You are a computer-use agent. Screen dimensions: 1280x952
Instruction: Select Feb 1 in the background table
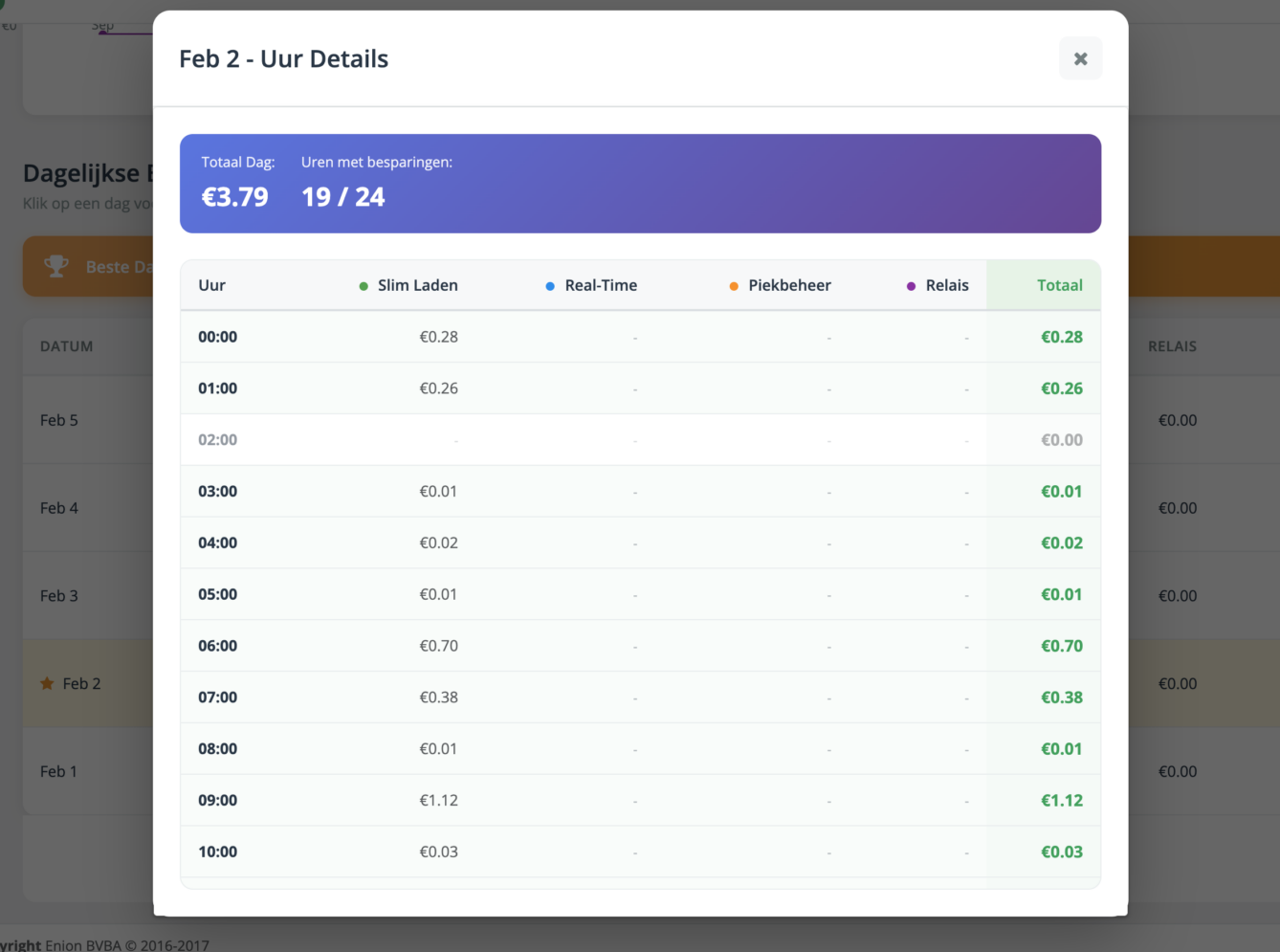(58, 771)
